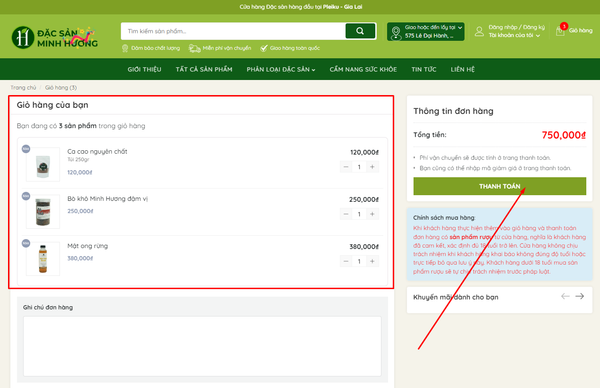Decrease Mật ong rừng quantity
This screenshot has height=388, width=600.
[x=346, y=261]
